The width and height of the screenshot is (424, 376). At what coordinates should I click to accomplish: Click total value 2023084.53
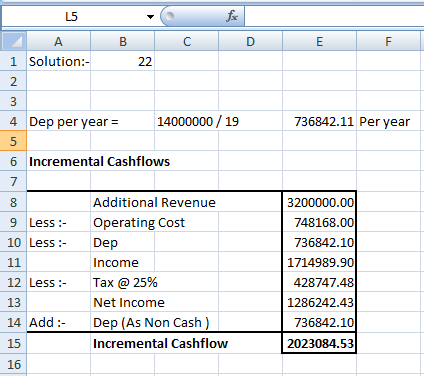pyautogui.click(x=320, y=343)
